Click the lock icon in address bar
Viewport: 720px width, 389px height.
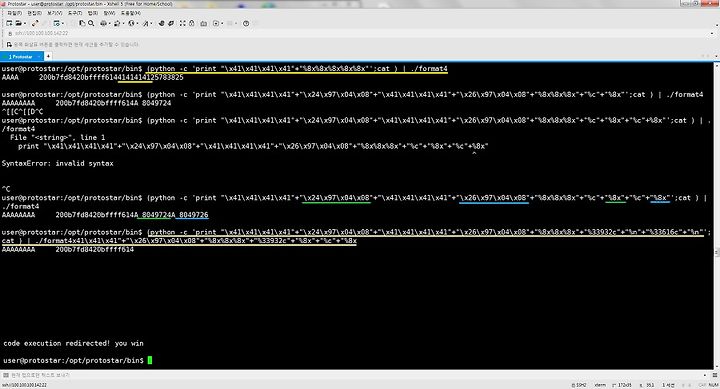10,34
